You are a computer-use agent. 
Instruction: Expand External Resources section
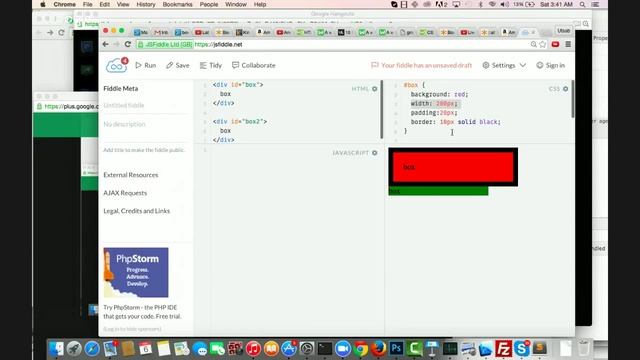[x=131, y=175]
